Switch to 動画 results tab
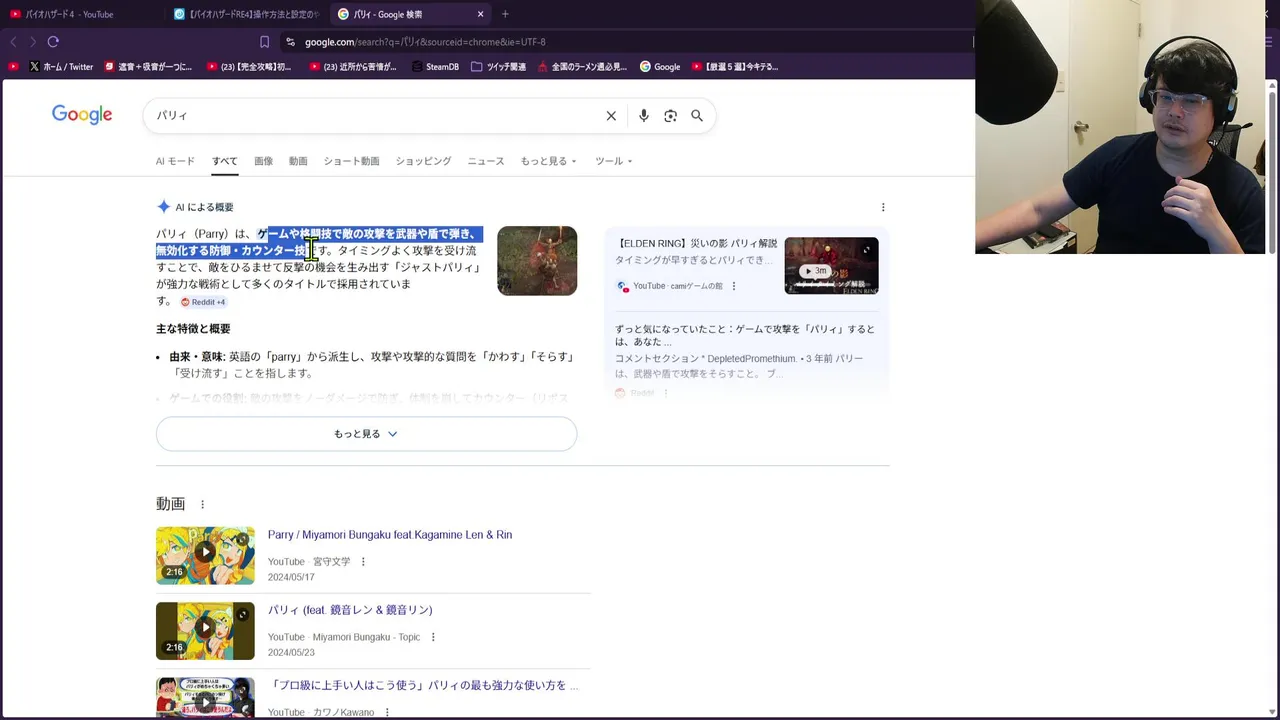 (x=298, y=161)
